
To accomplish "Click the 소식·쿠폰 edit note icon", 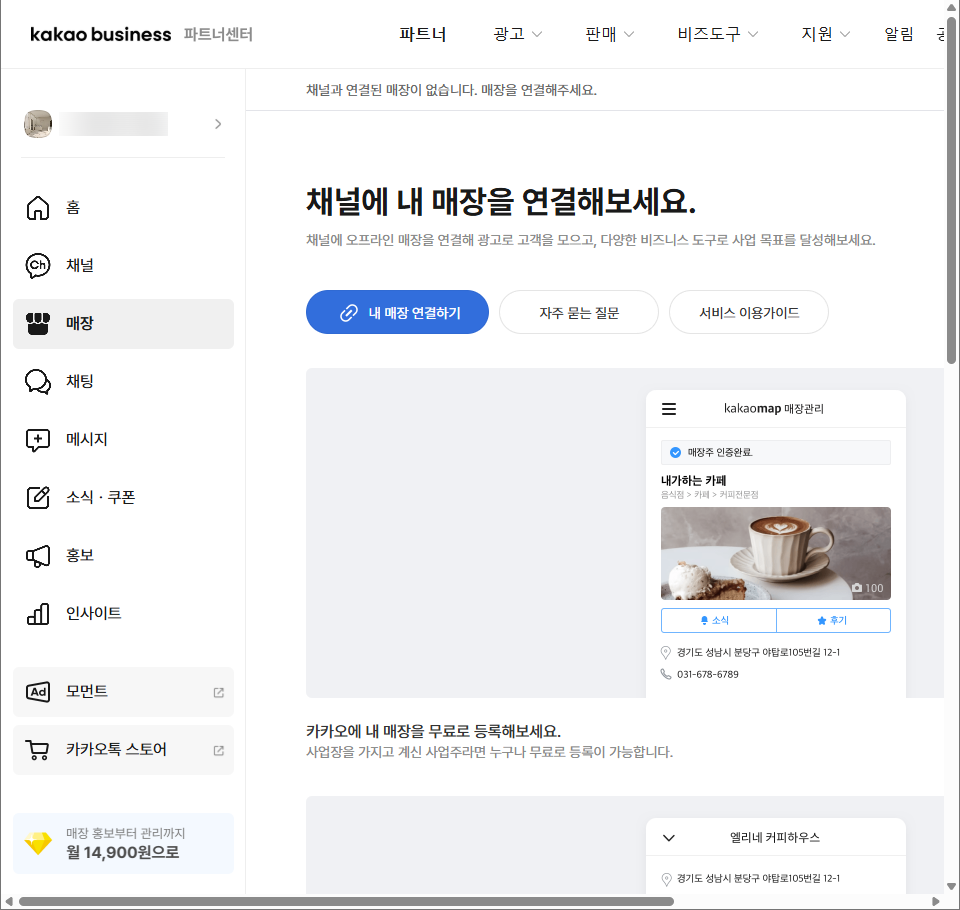I will point(38,497).
